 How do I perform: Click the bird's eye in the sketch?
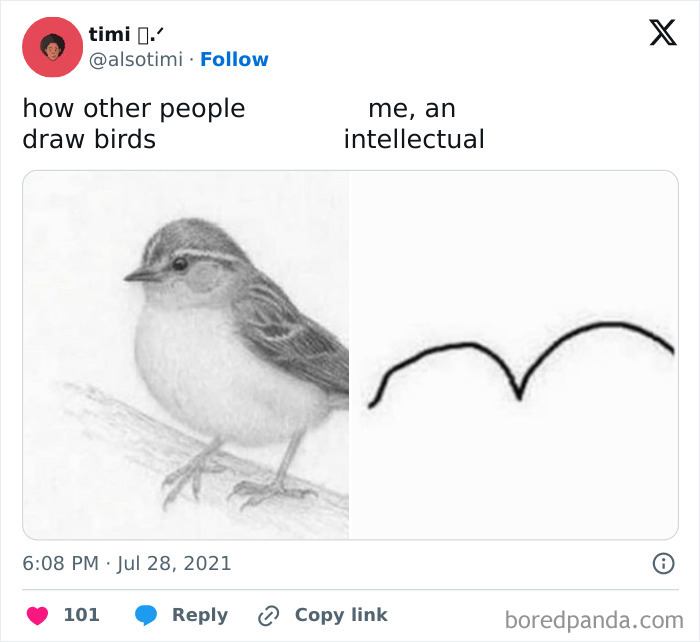point(180,264)
